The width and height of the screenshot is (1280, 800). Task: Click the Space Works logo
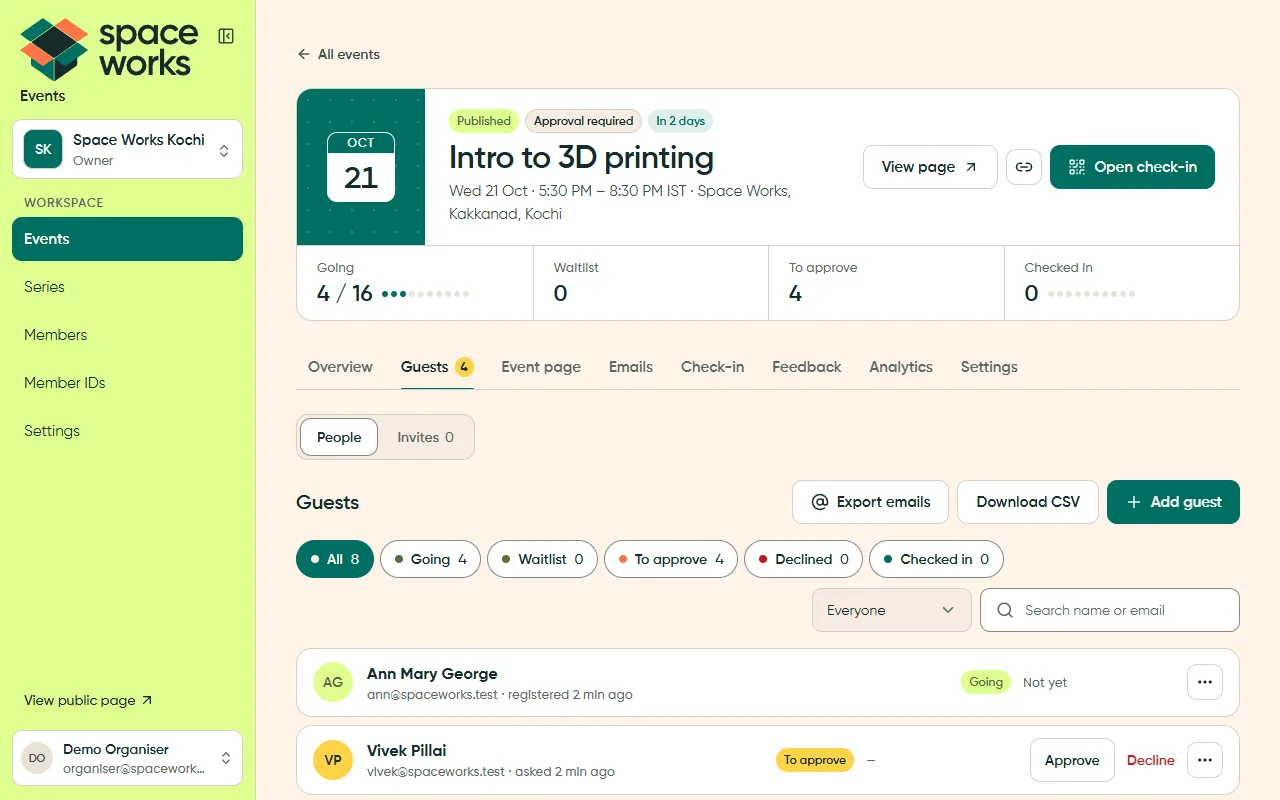click(109, 49)
